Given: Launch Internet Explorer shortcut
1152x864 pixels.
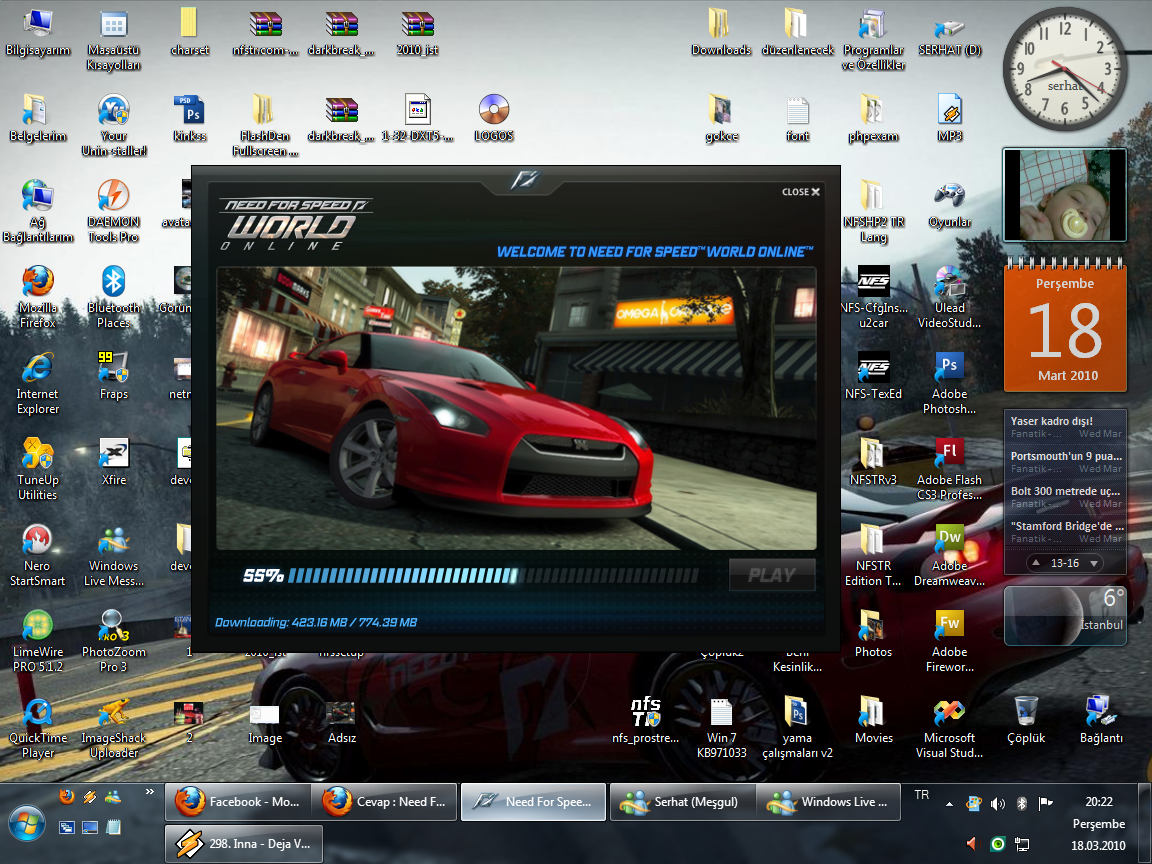Looking at the screenshot, I should pos(37,384).
